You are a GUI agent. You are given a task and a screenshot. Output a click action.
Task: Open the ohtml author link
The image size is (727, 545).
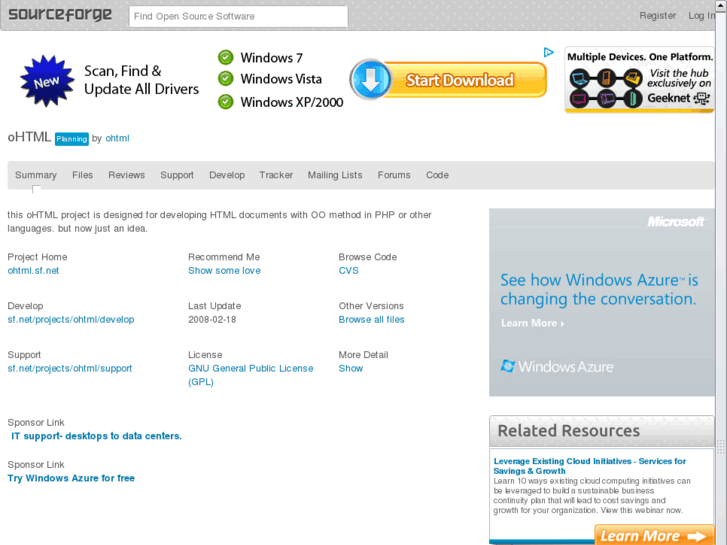(117, 138)
